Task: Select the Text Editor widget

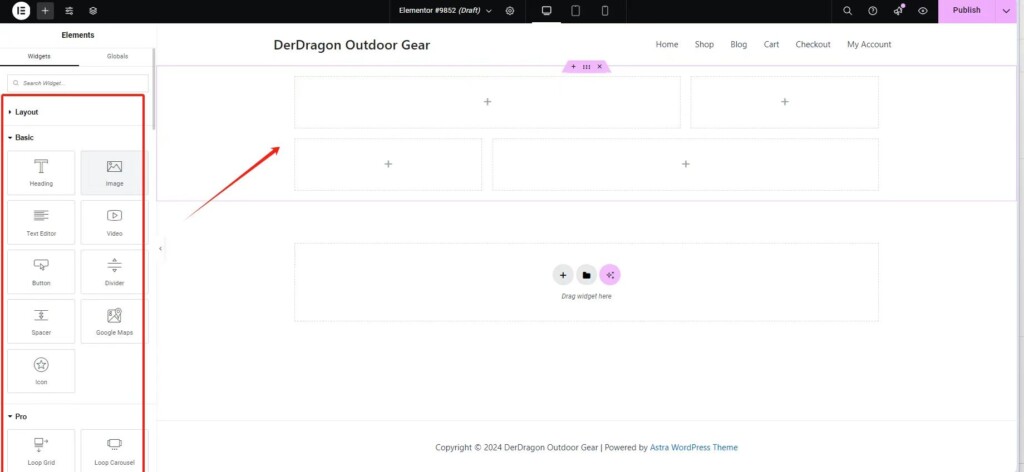Action: coord(41,223)
